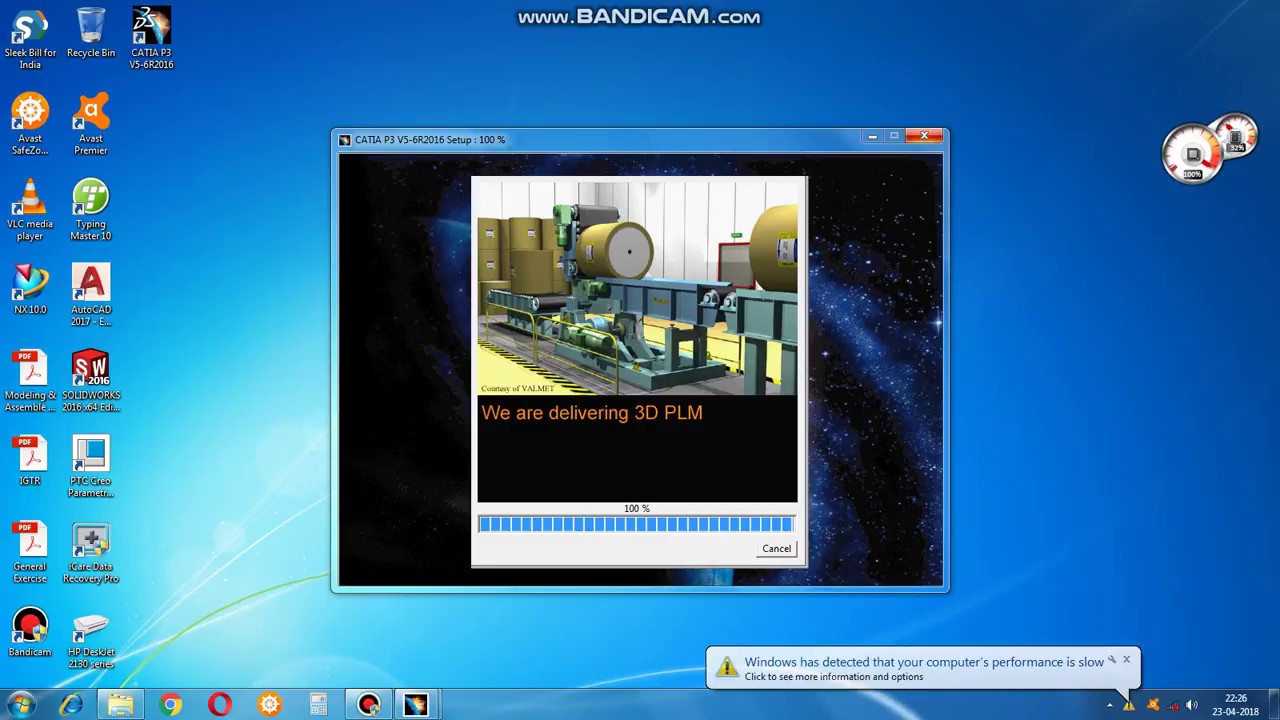
Task: Select the PTC Creo Parametric desktop shortcut
Action: 91,467
